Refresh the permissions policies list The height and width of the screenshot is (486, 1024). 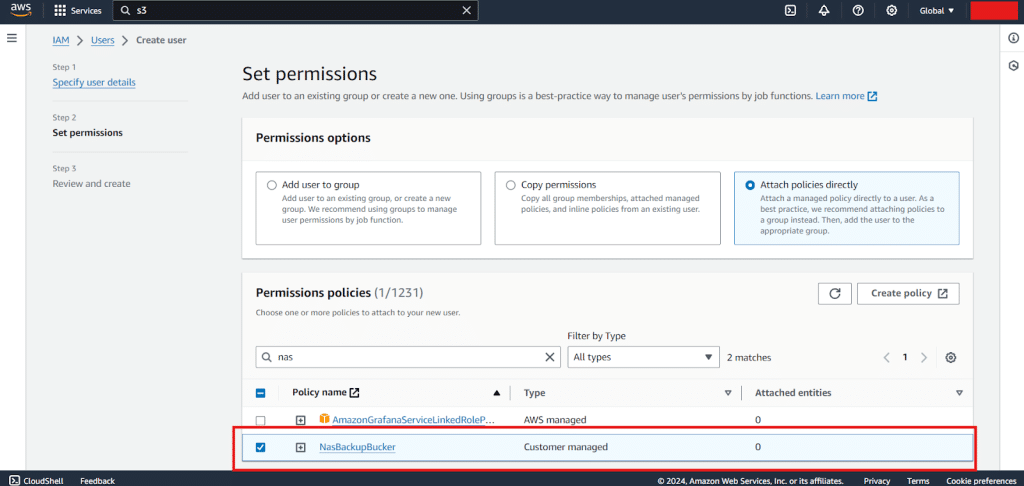[835, 293]
